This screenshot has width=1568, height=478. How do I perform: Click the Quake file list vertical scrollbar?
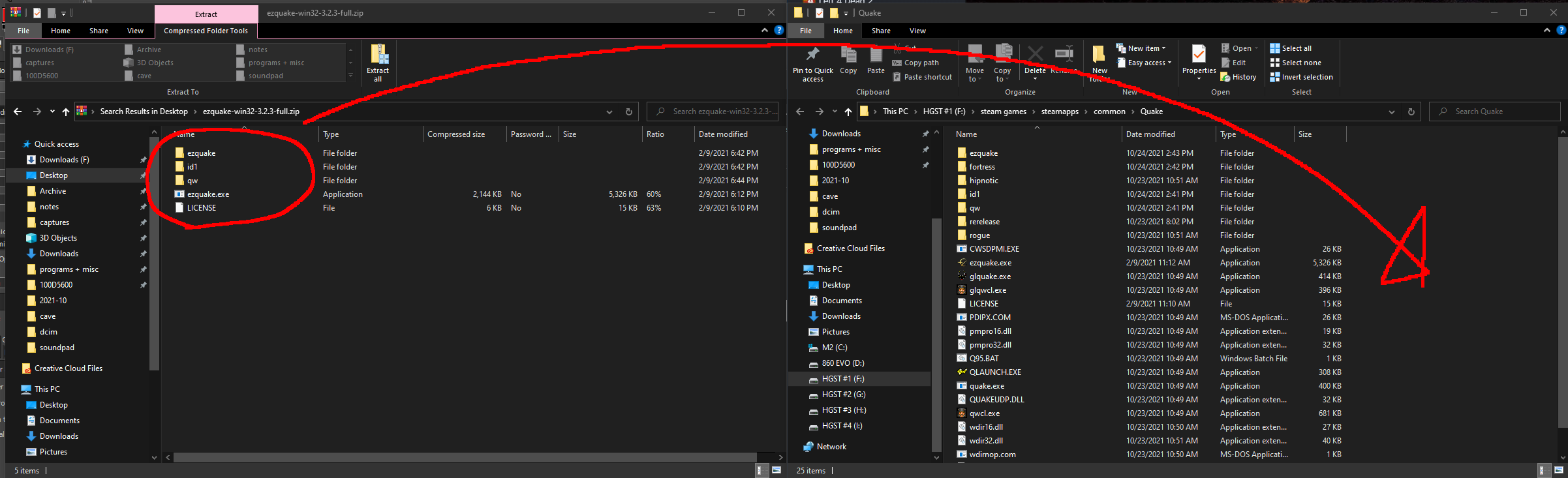[1562, 282]
